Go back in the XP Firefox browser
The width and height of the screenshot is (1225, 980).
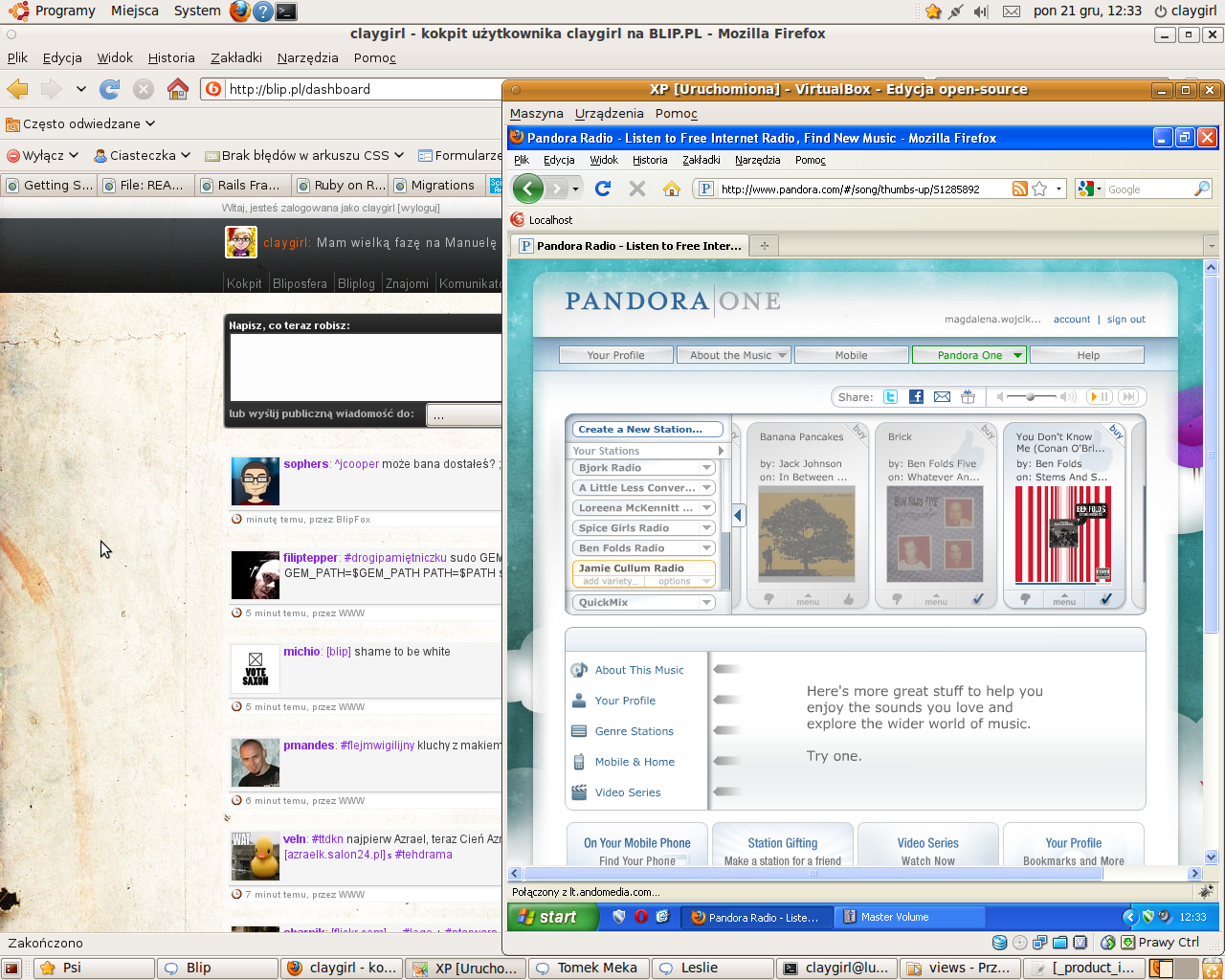pyautogui.click(x=527, y=189)
